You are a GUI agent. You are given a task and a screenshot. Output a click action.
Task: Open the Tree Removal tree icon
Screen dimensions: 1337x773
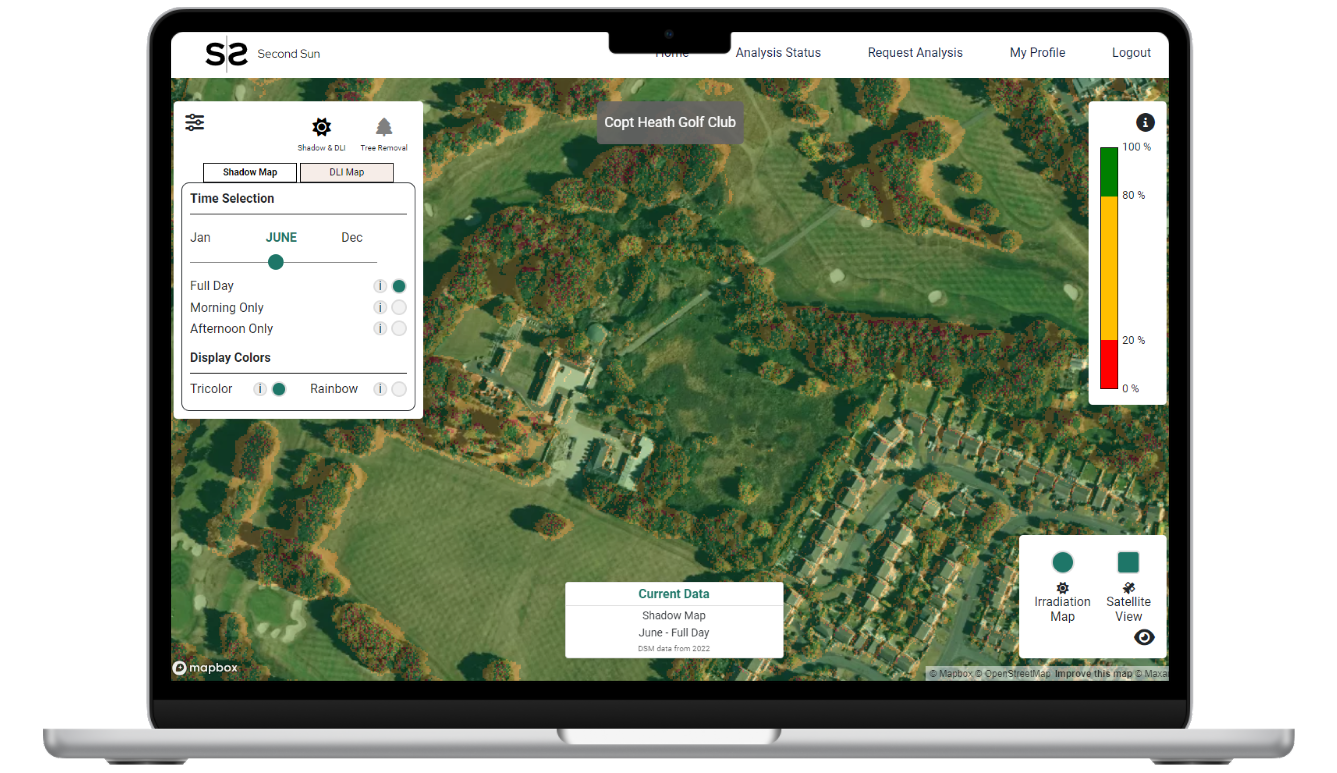(x=383, y=127)
